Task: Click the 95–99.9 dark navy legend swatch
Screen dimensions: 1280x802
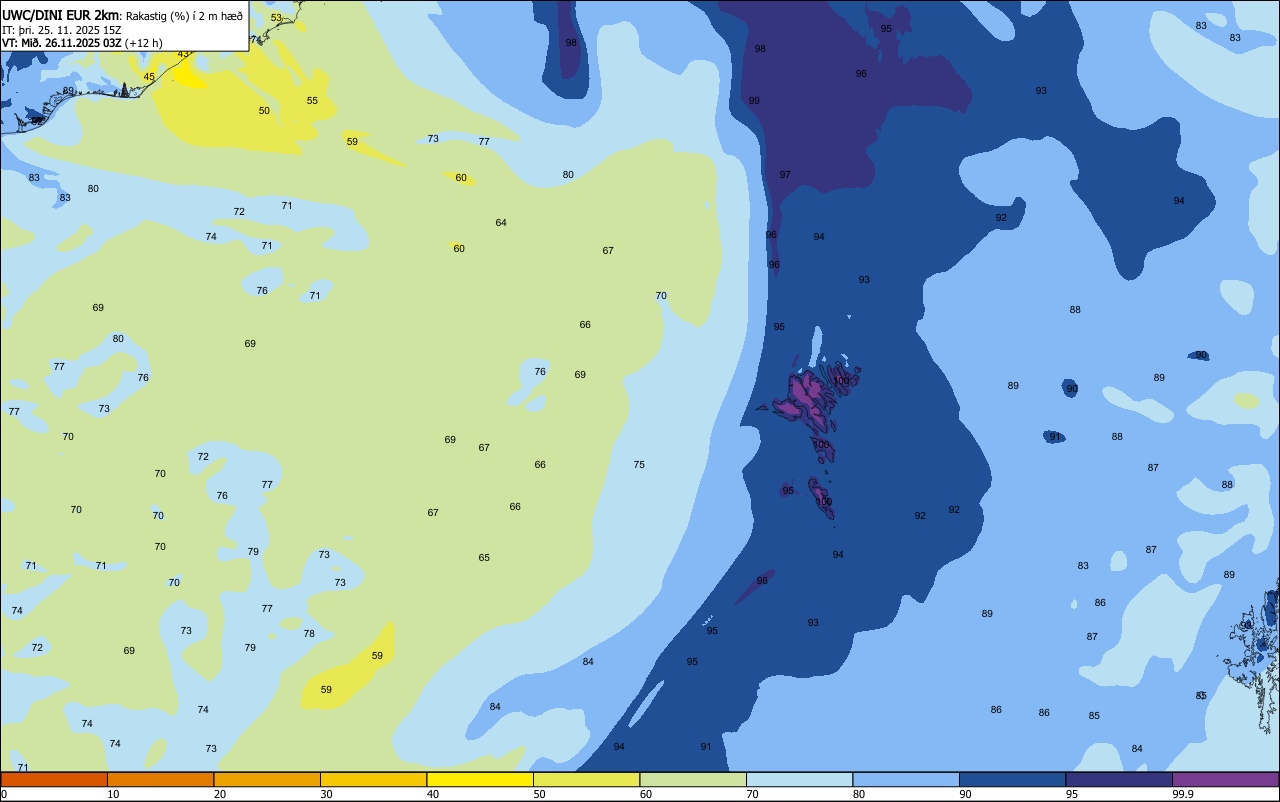Action: [x=1119, y=779]
